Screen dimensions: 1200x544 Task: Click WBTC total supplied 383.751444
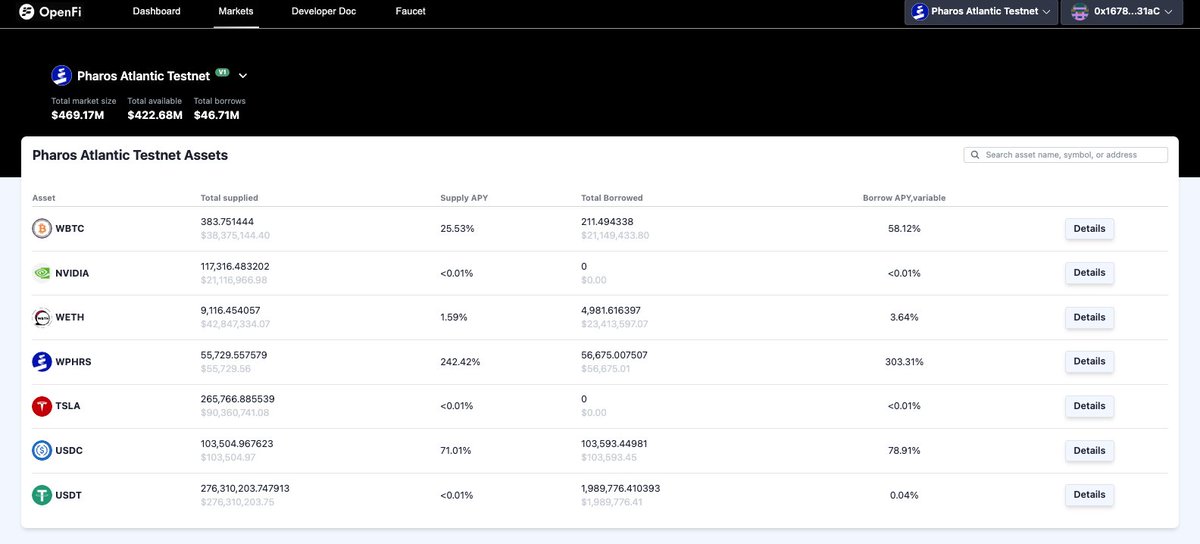[x=227, y=221]
